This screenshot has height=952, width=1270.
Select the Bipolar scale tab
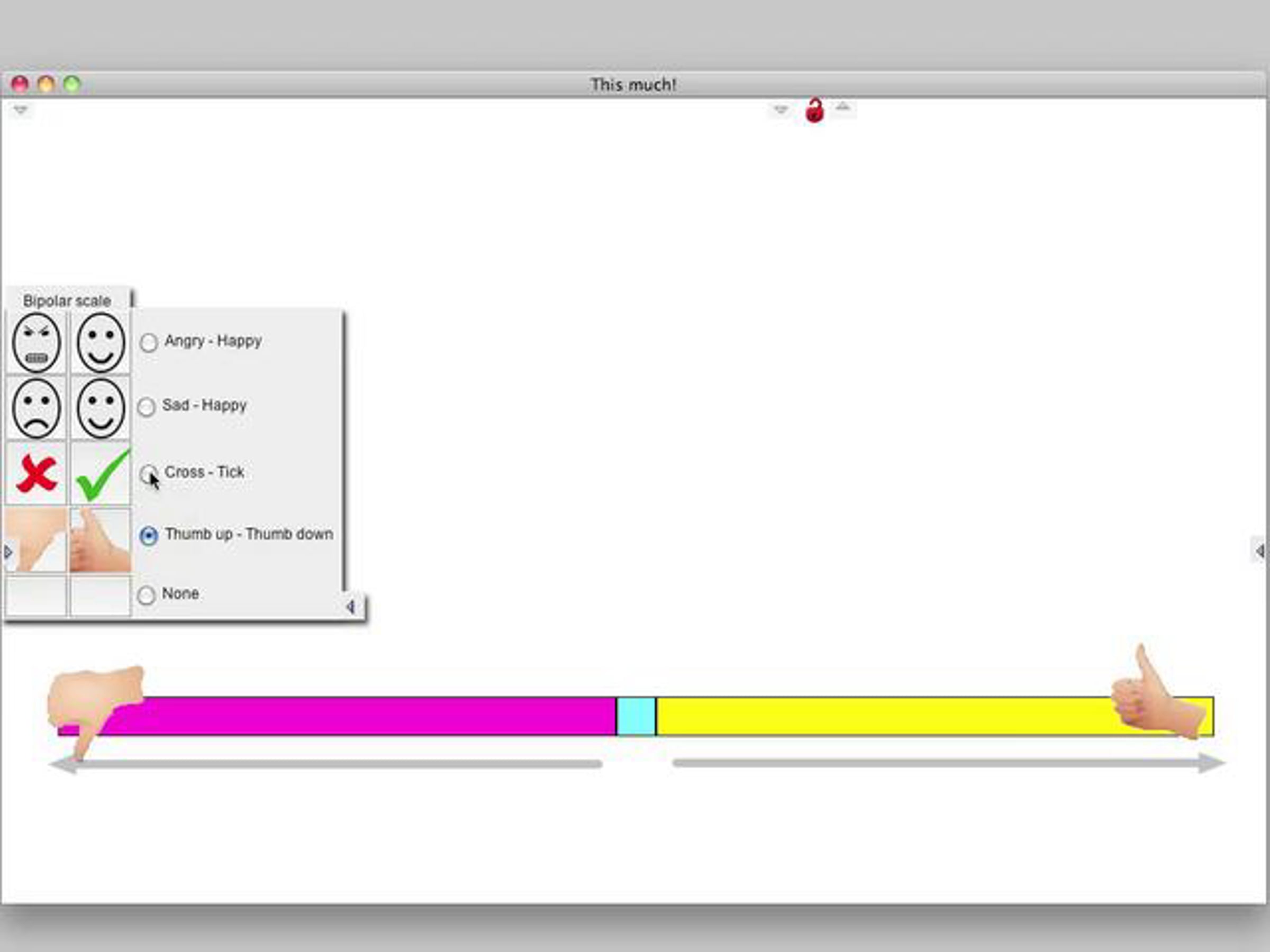pyautogui.click(x=67, y=301)
